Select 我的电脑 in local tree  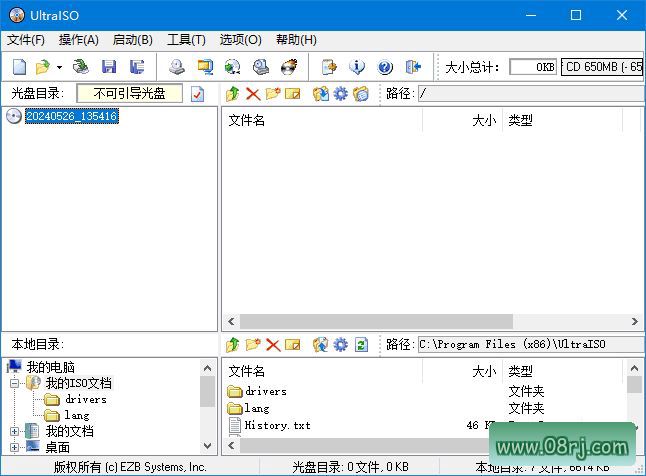pyautogui.click(x=51, y=367)
